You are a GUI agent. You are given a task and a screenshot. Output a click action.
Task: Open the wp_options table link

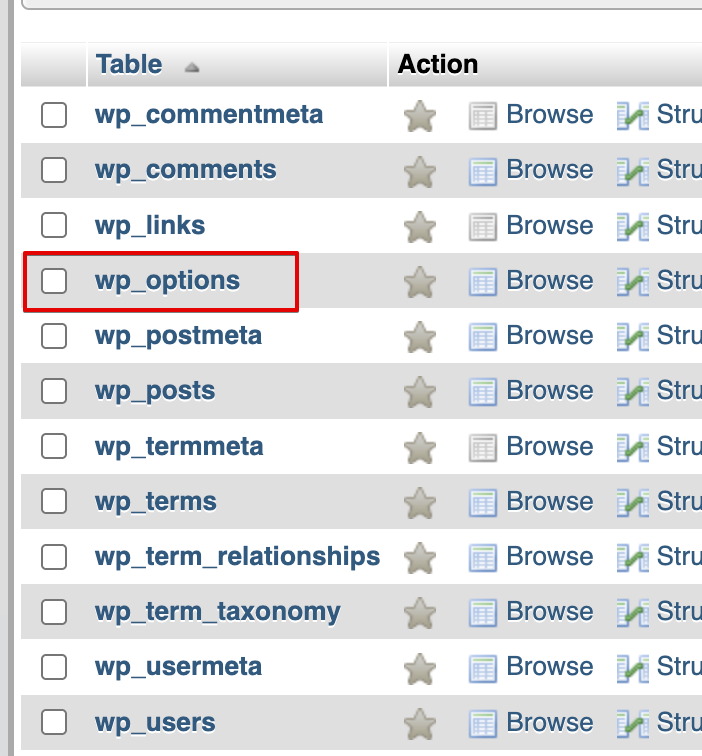pyautogui.click(x=167, y=280)
